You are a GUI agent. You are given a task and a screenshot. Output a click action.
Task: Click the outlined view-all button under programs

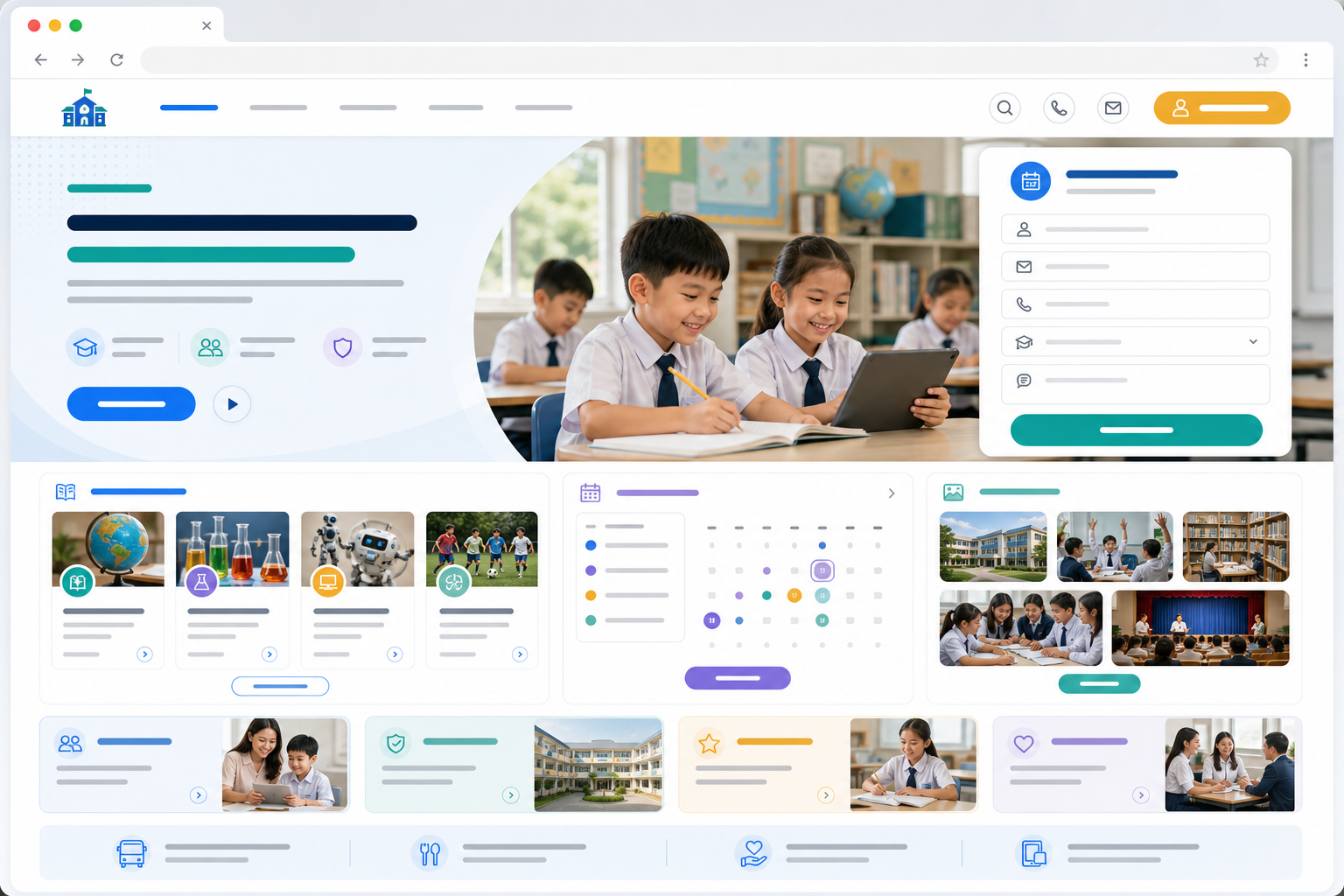280,686
